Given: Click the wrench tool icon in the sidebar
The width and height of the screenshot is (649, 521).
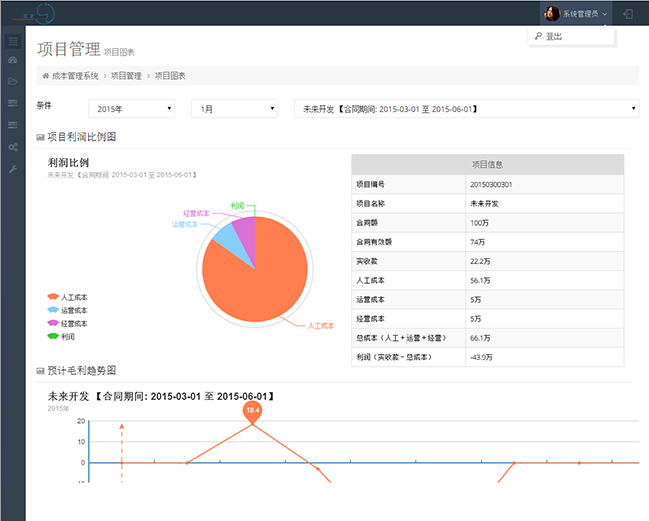Looking at the screenshot, I should [12, 169].
